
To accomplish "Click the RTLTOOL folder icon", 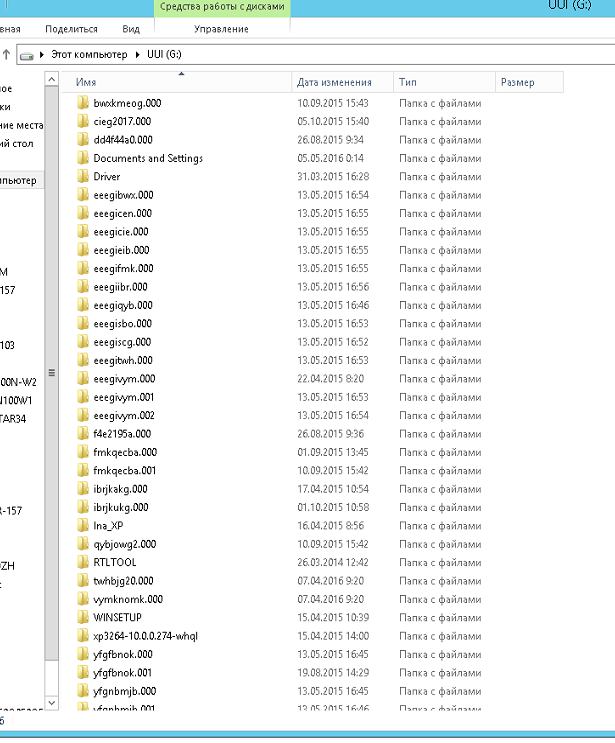I will [83, 562].
